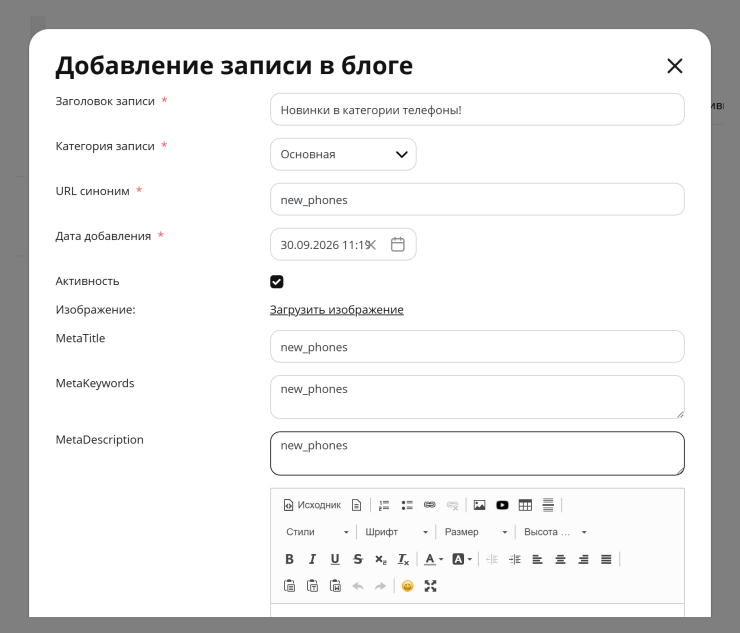Click the insert image icon in editor
This screenshot has height=633, width=740.
tap(479, 505)
